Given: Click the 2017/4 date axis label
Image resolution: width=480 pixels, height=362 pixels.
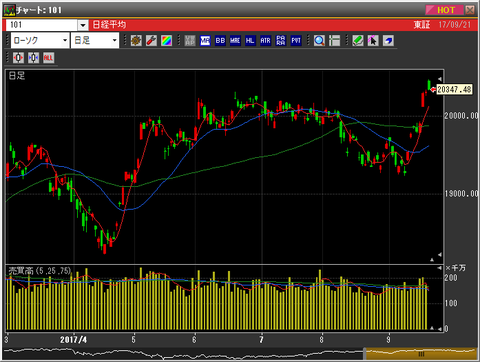Looking at the screenshot, I should point(73,340).
